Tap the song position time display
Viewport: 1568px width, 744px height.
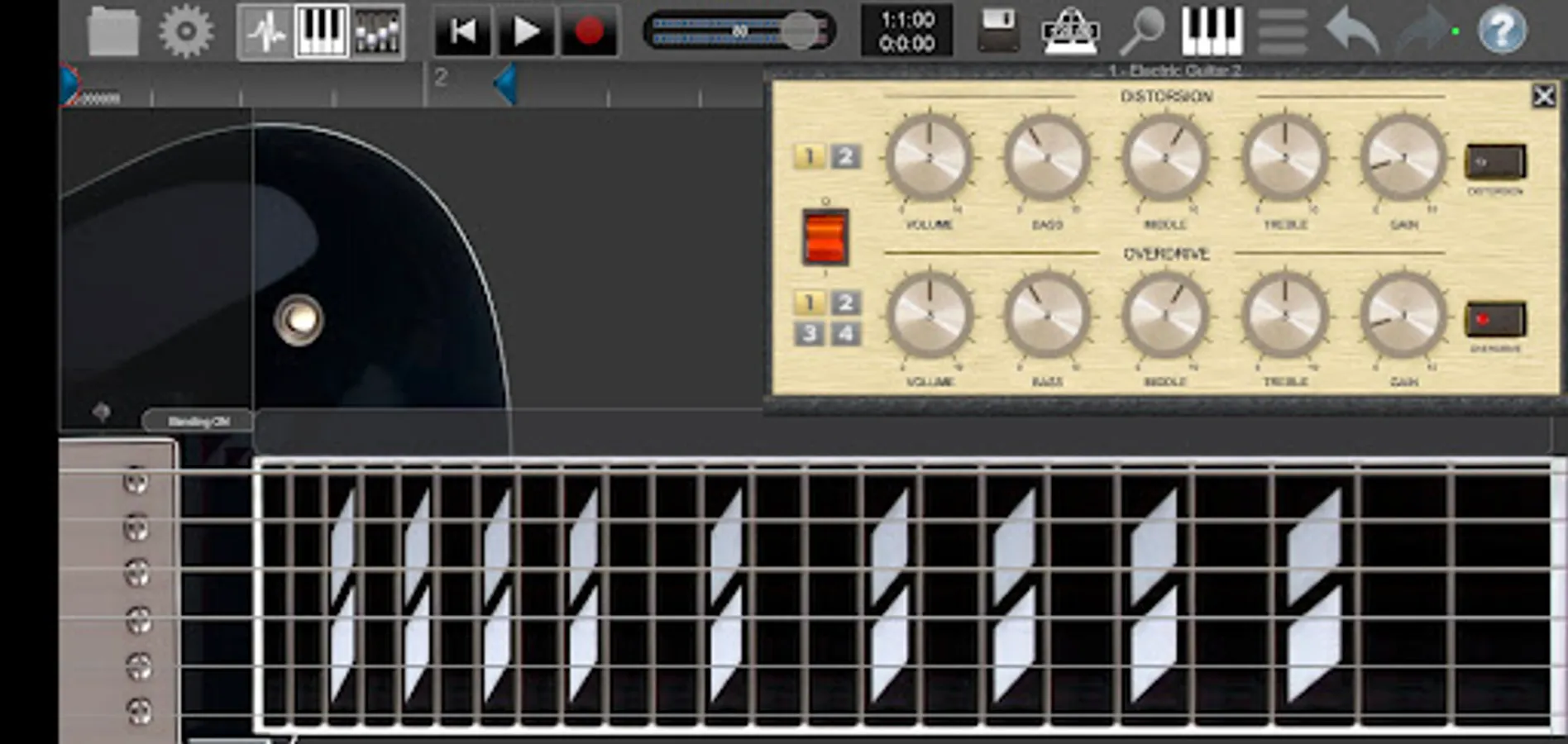coord(907,31)
